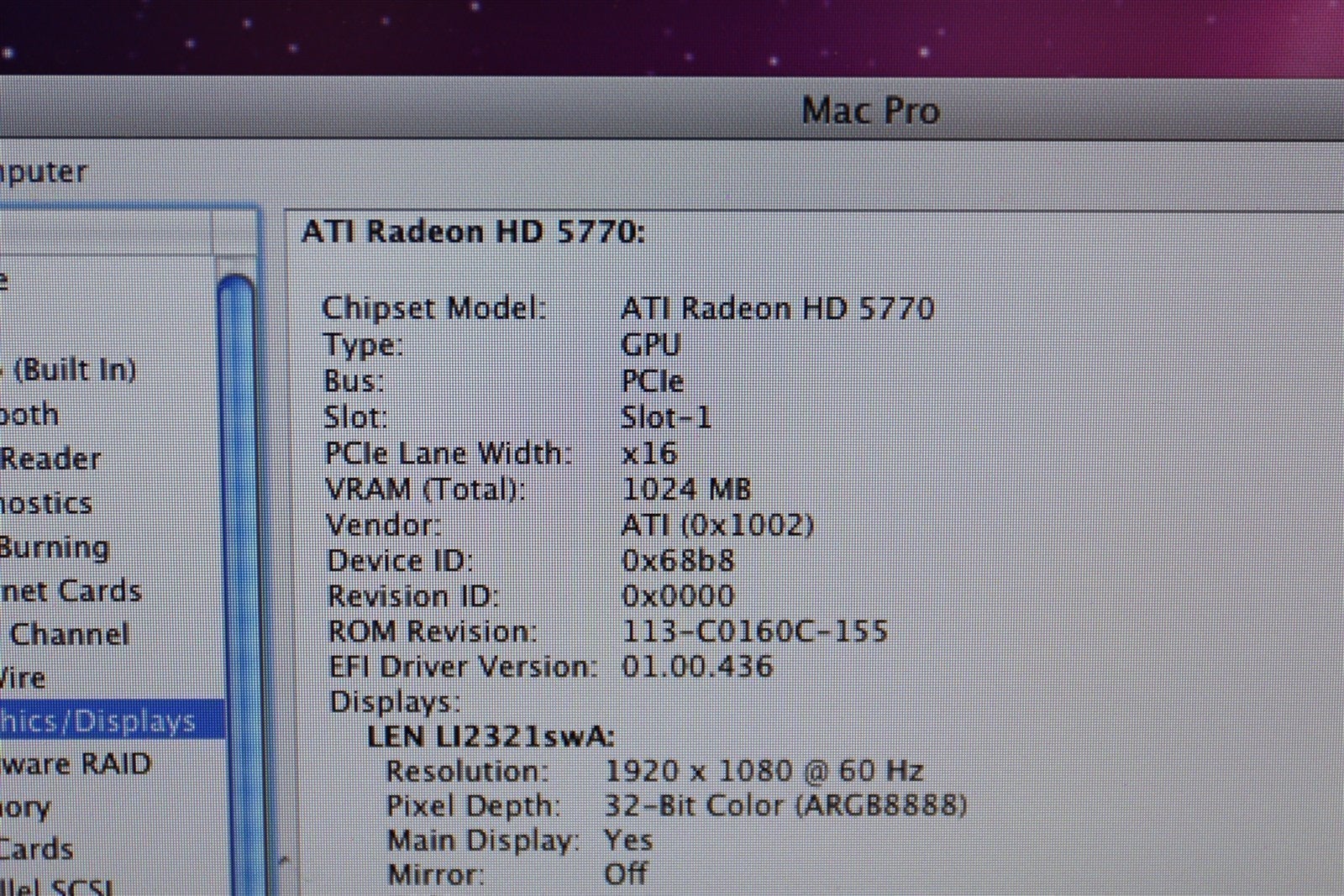The height and width of the screenshot is (896, 1344).
Task: Select the FireWire sidebar item
Action: (x=23, y=677)
